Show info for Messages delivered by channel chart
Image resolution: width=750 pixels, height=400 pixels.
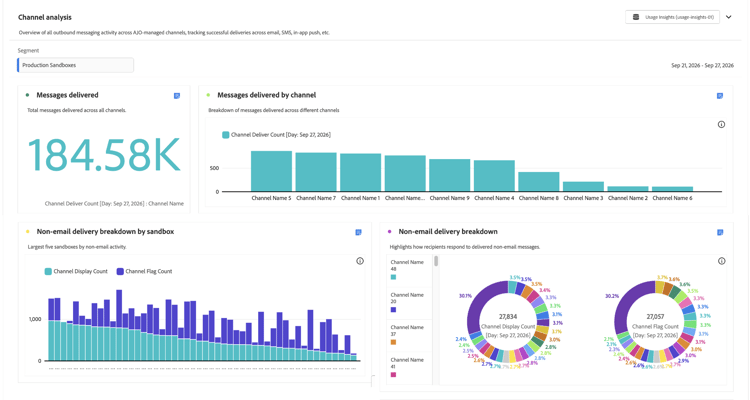pos(721,124)
